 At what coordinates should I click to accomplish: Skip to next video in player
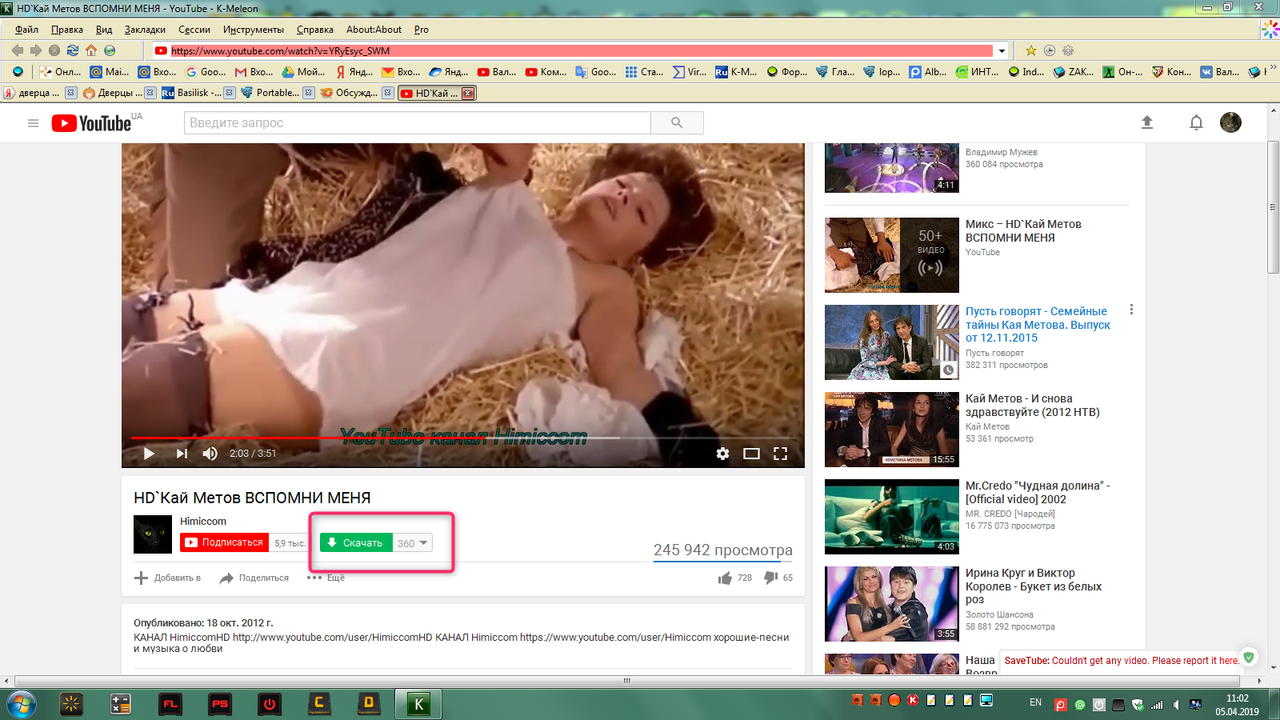182,453
